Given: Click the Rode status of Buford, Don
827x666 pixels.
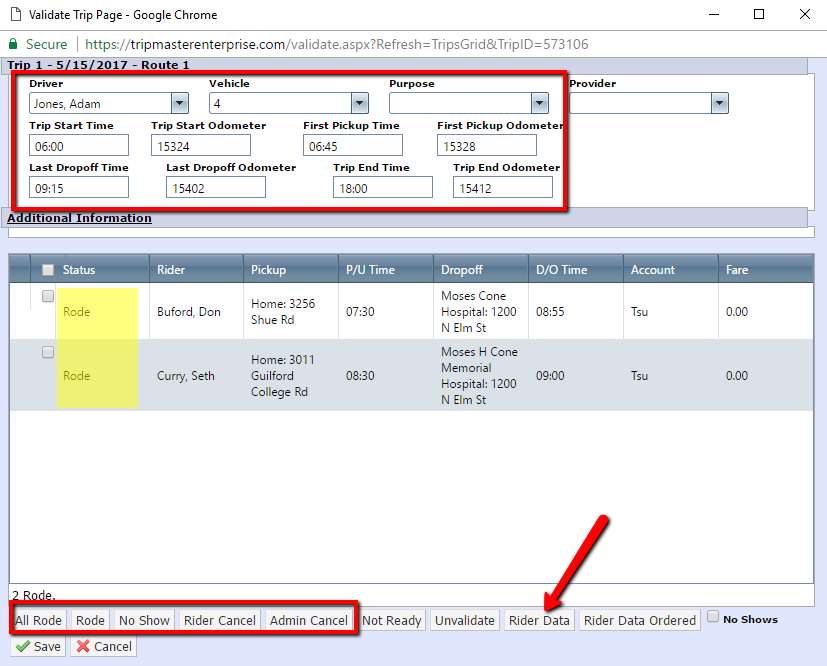Looking at the screenshot, I should point(76,312).
